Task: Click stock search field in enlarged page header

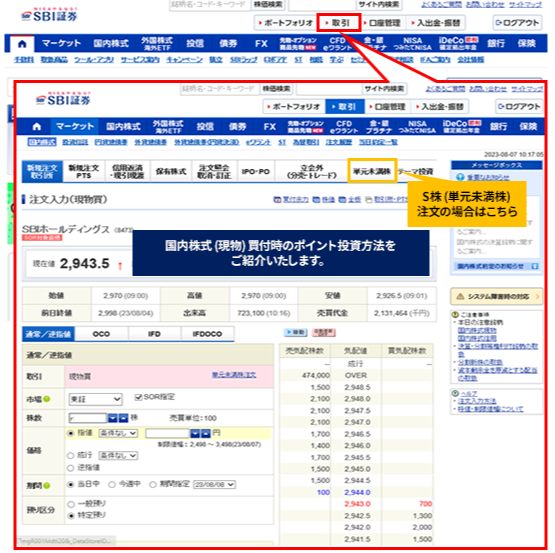Action: pos(219,89)
